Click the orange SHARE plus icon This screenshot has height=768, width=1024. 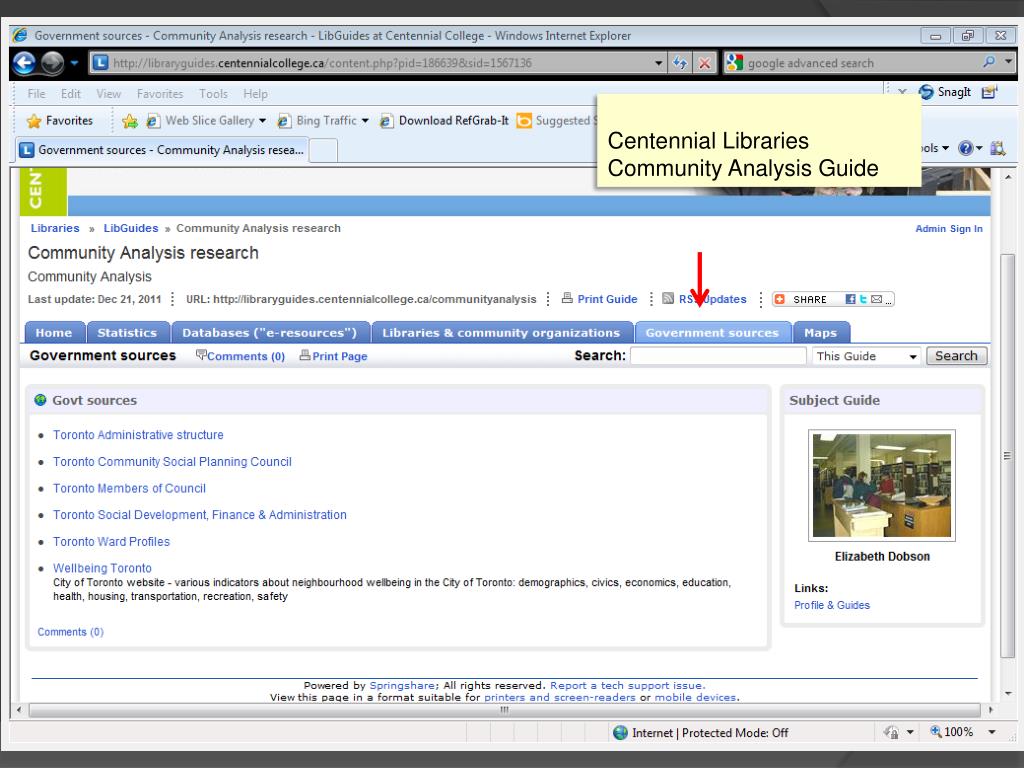(x=779, y=299)
